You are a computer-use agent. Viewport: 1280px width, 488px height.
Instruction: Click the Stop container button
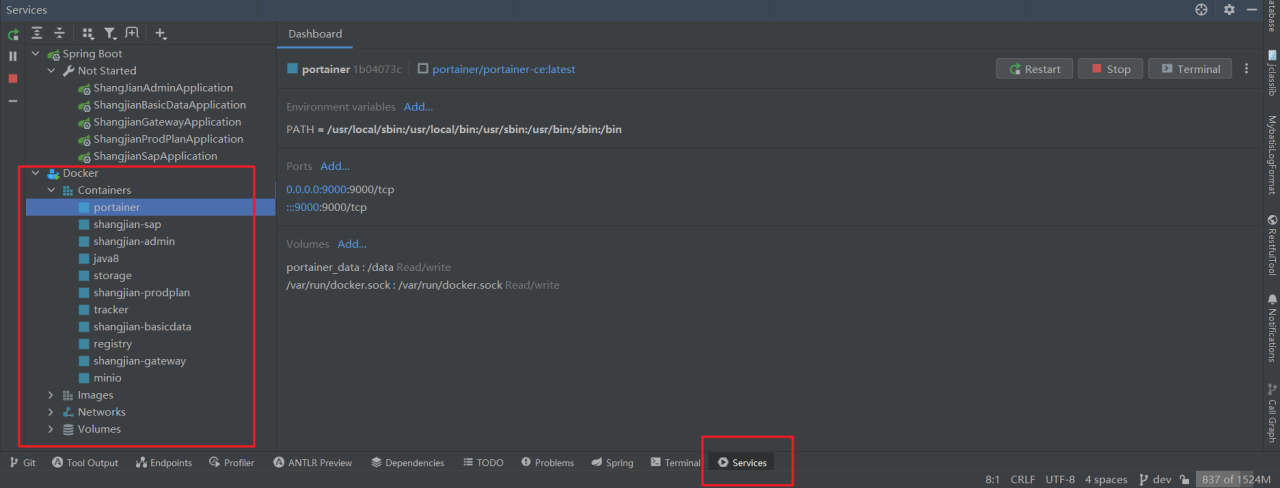pos(1110,69)
